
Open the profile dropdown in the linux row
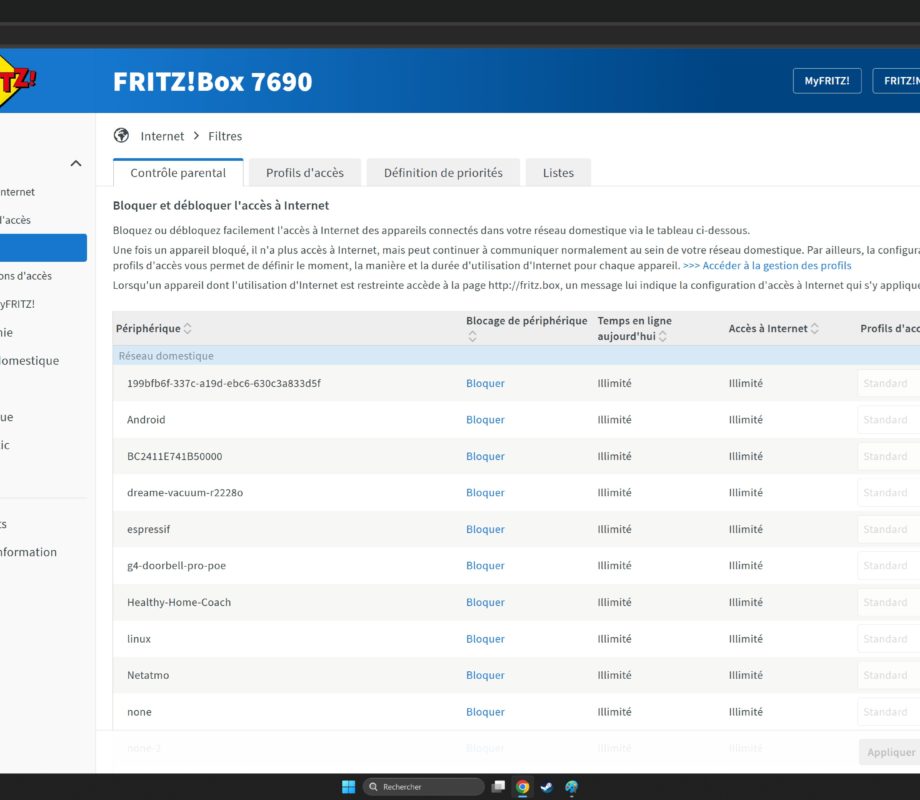pyautogui.click(x=889, y=639)
